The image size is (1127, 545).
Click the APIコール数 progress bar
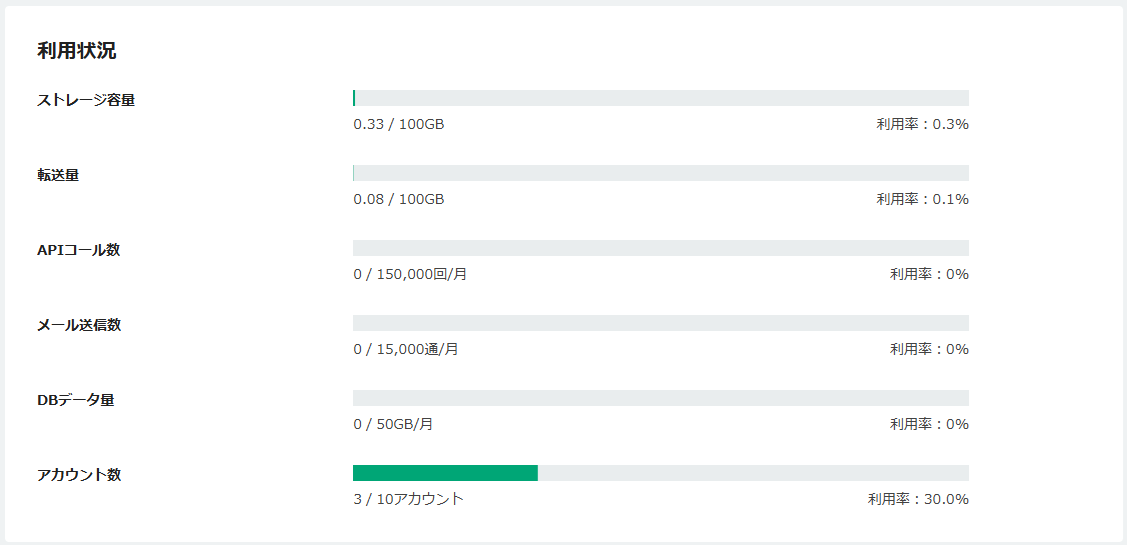click(x=661, y=248)
